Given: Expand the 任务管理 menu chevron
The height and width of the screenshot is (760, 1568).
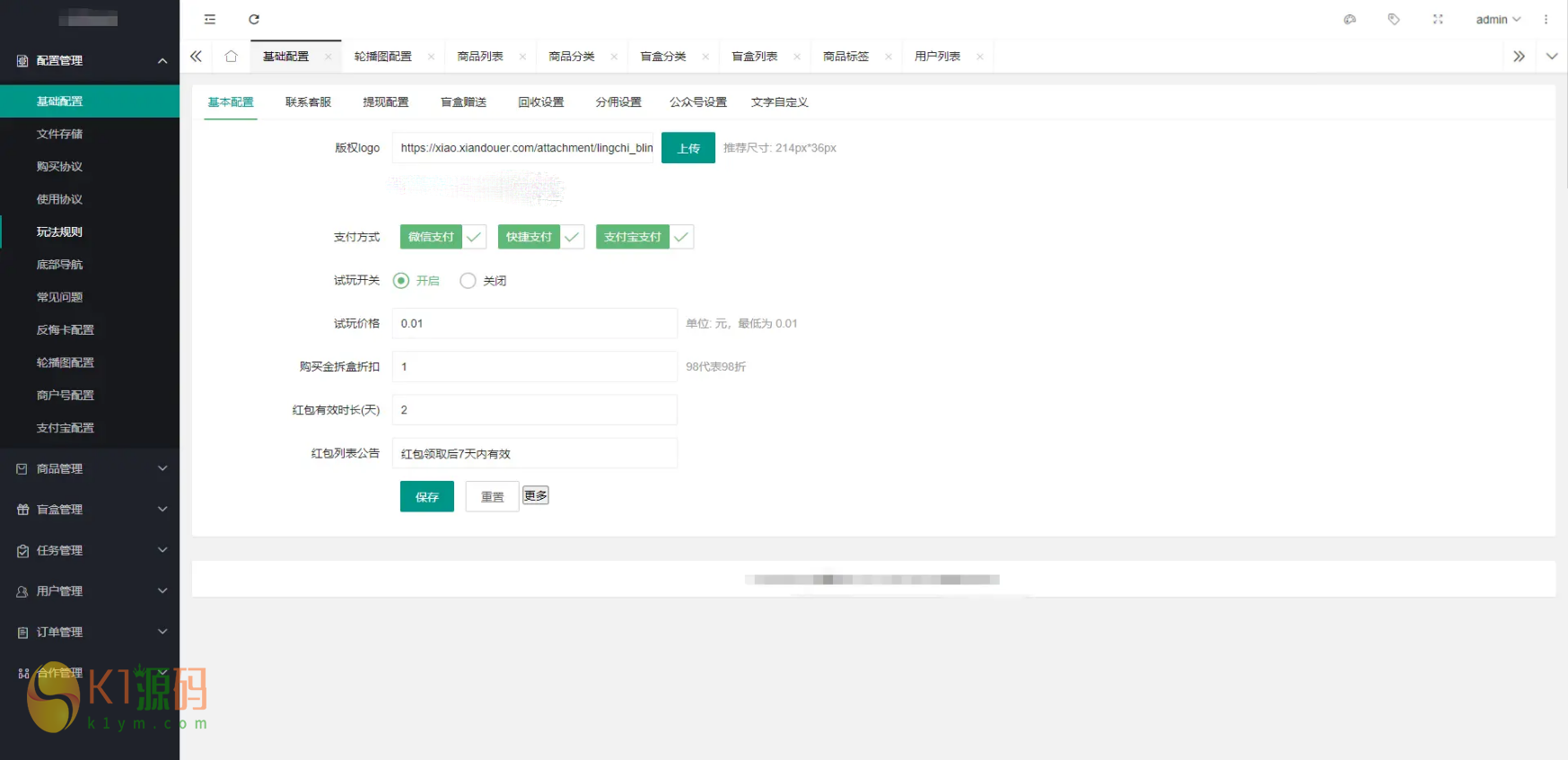Looking at the screenshot, I should click(162, 550).
